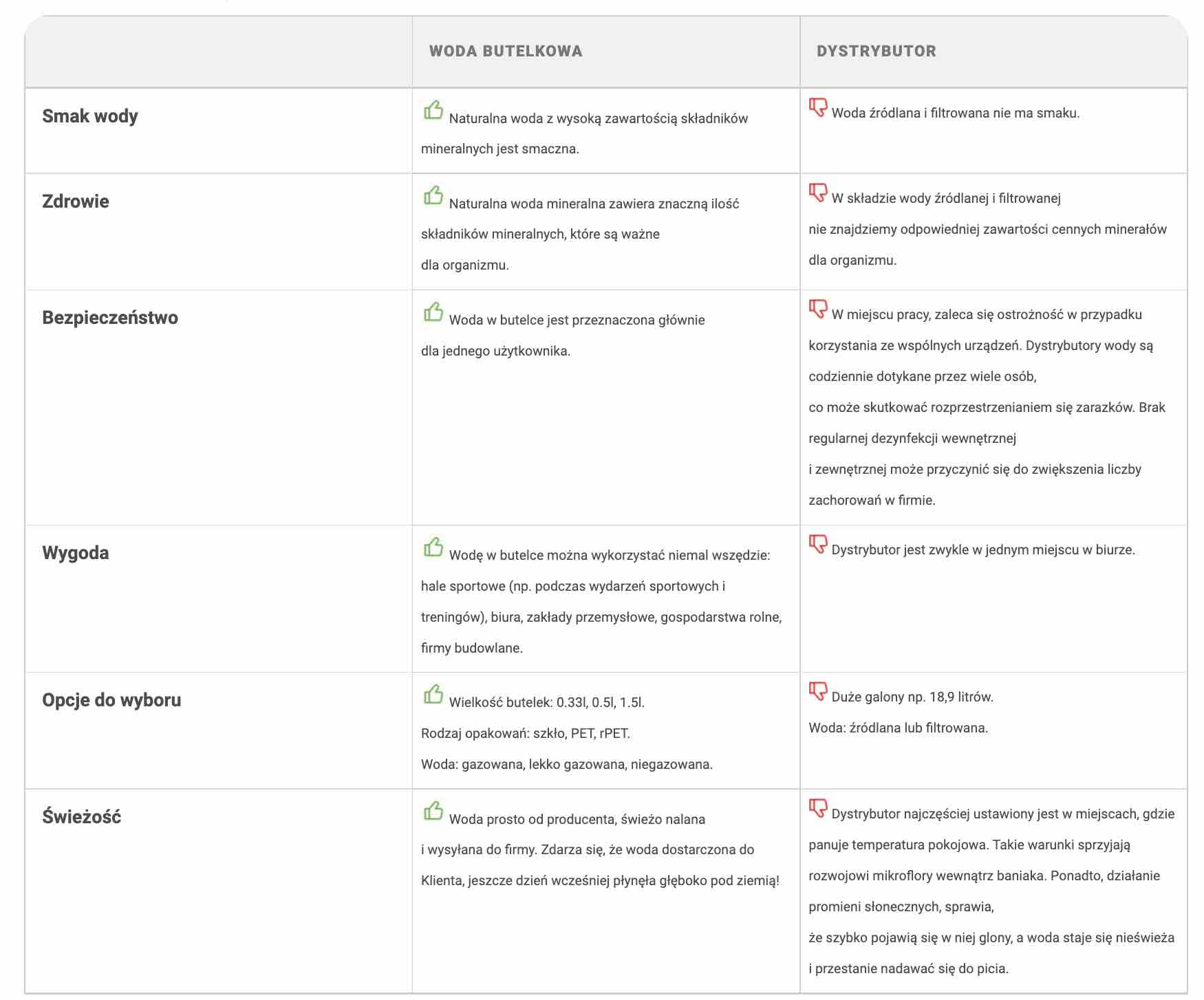Click the thumbs-up icon in Świeżość row
Screen dimensions: 1204x1000
(433, 810)
